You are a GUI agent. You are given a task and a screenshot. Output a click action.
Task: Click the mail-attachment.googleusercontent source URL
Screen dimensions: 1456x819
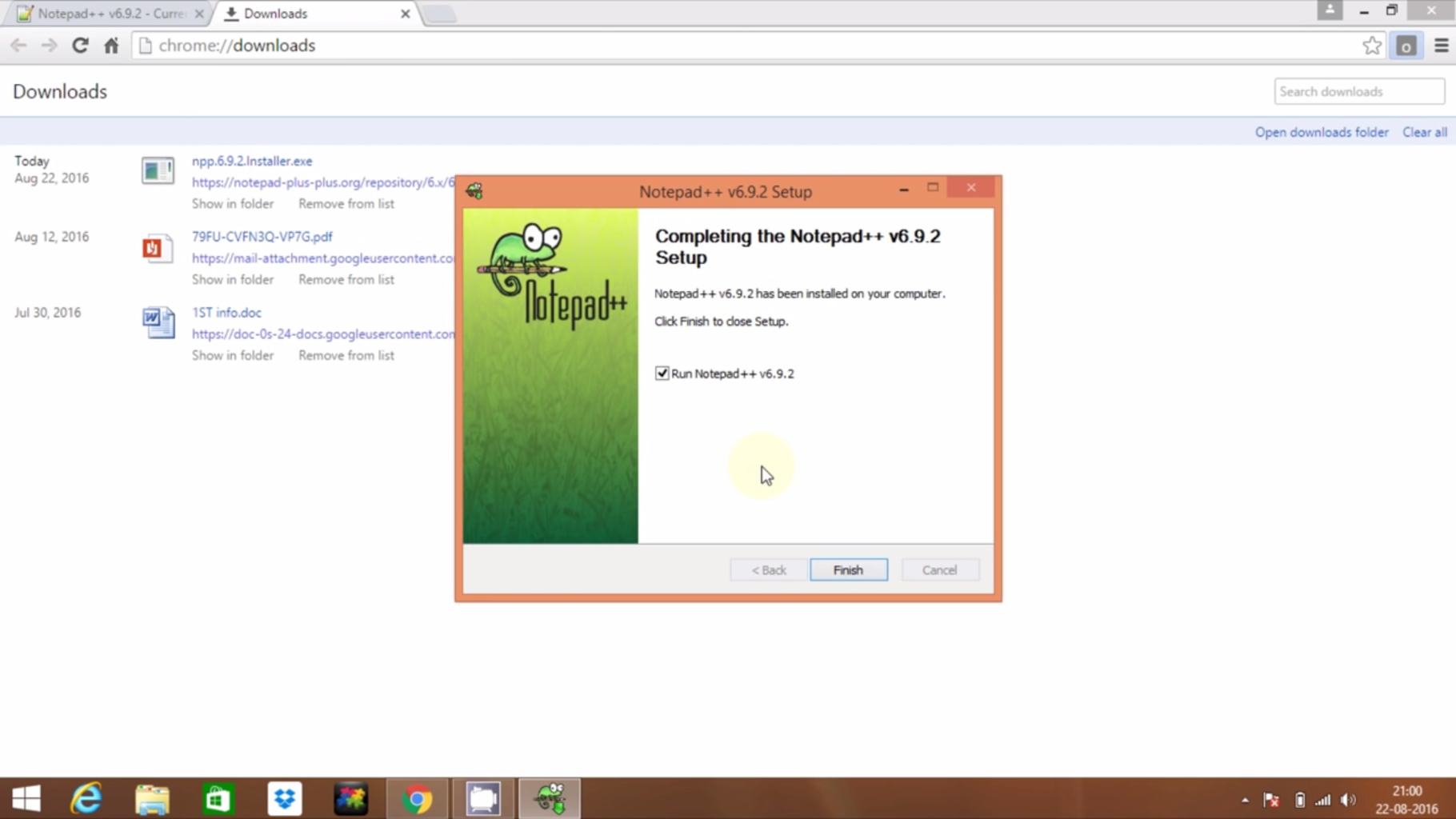(x=323, y=258)
